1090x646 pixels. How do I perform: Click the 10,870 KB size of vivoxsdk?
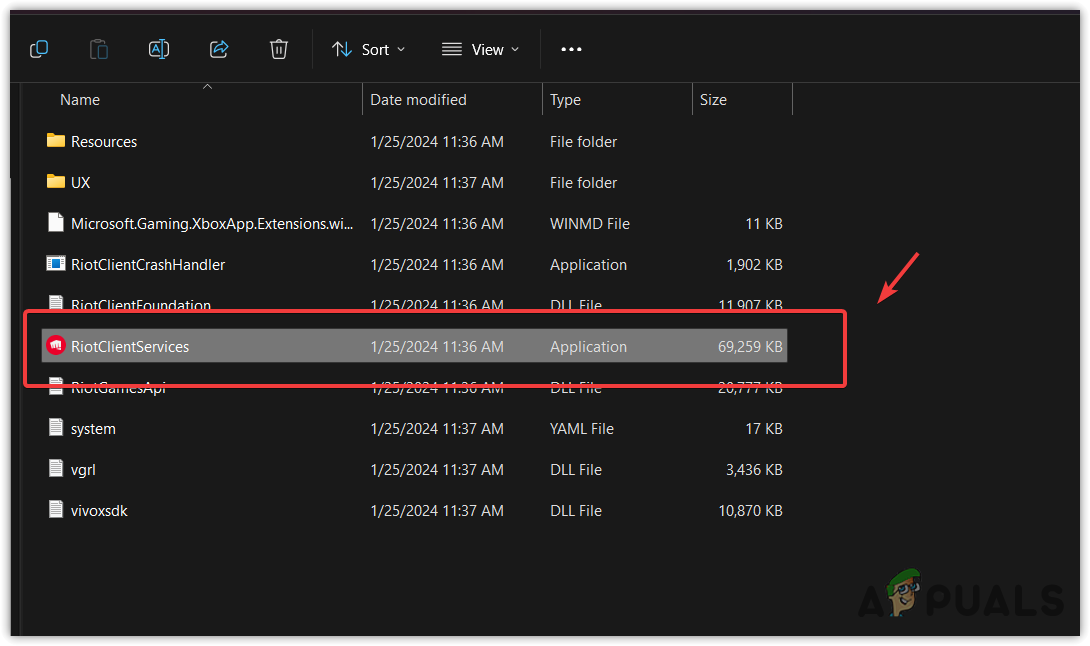coord(750,511)
